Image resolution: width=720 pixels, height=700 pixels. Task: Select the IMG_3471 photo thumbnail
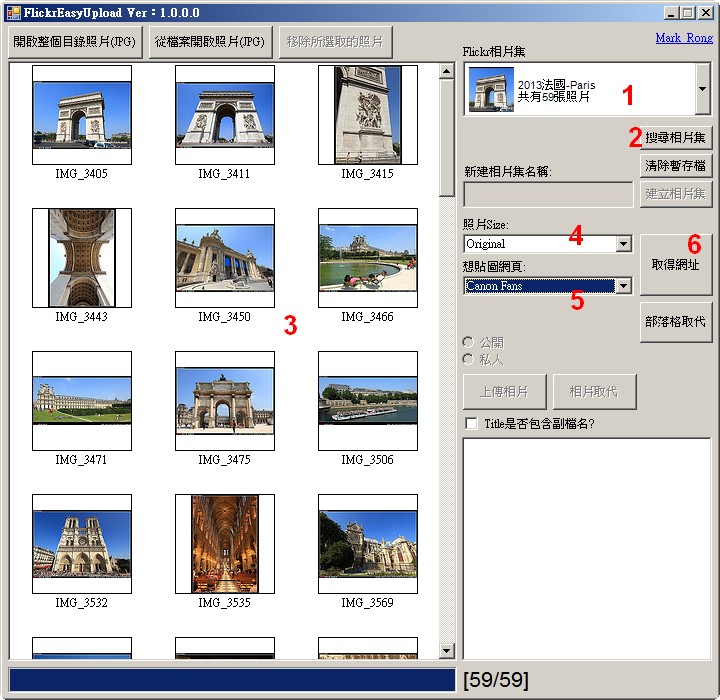pos(82,401)
